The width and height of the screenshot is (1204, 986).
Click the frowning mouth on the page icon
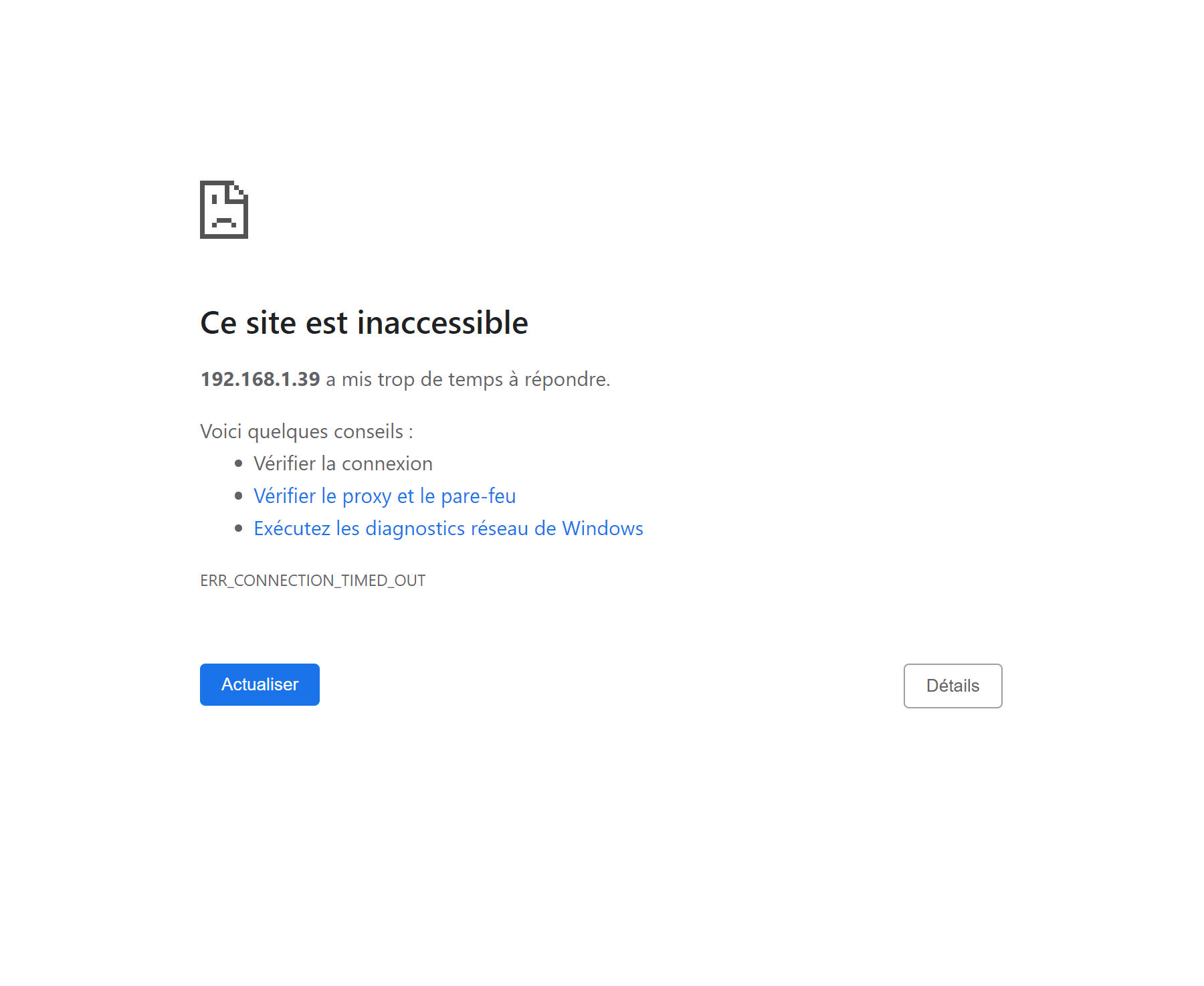coord(224,222)
